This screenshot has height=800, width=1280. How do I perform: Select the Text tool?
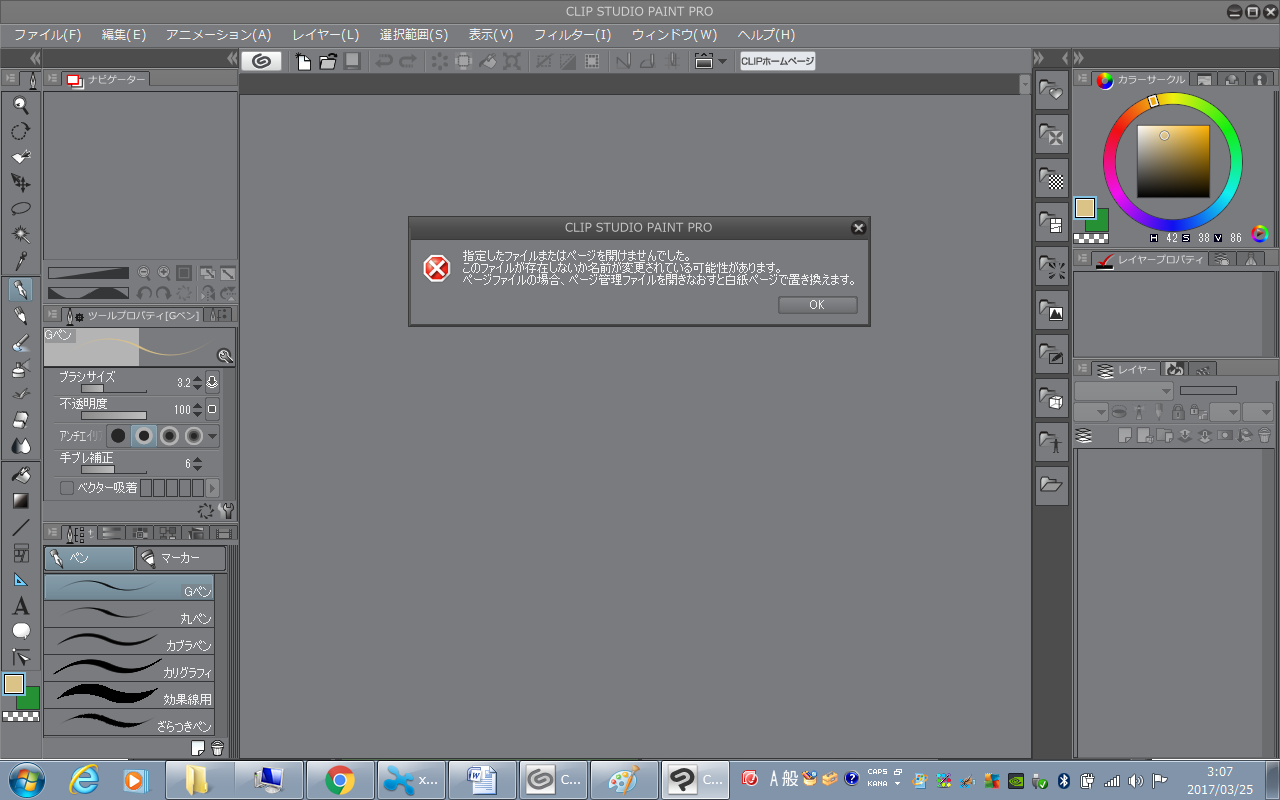[x=20, y=606]
